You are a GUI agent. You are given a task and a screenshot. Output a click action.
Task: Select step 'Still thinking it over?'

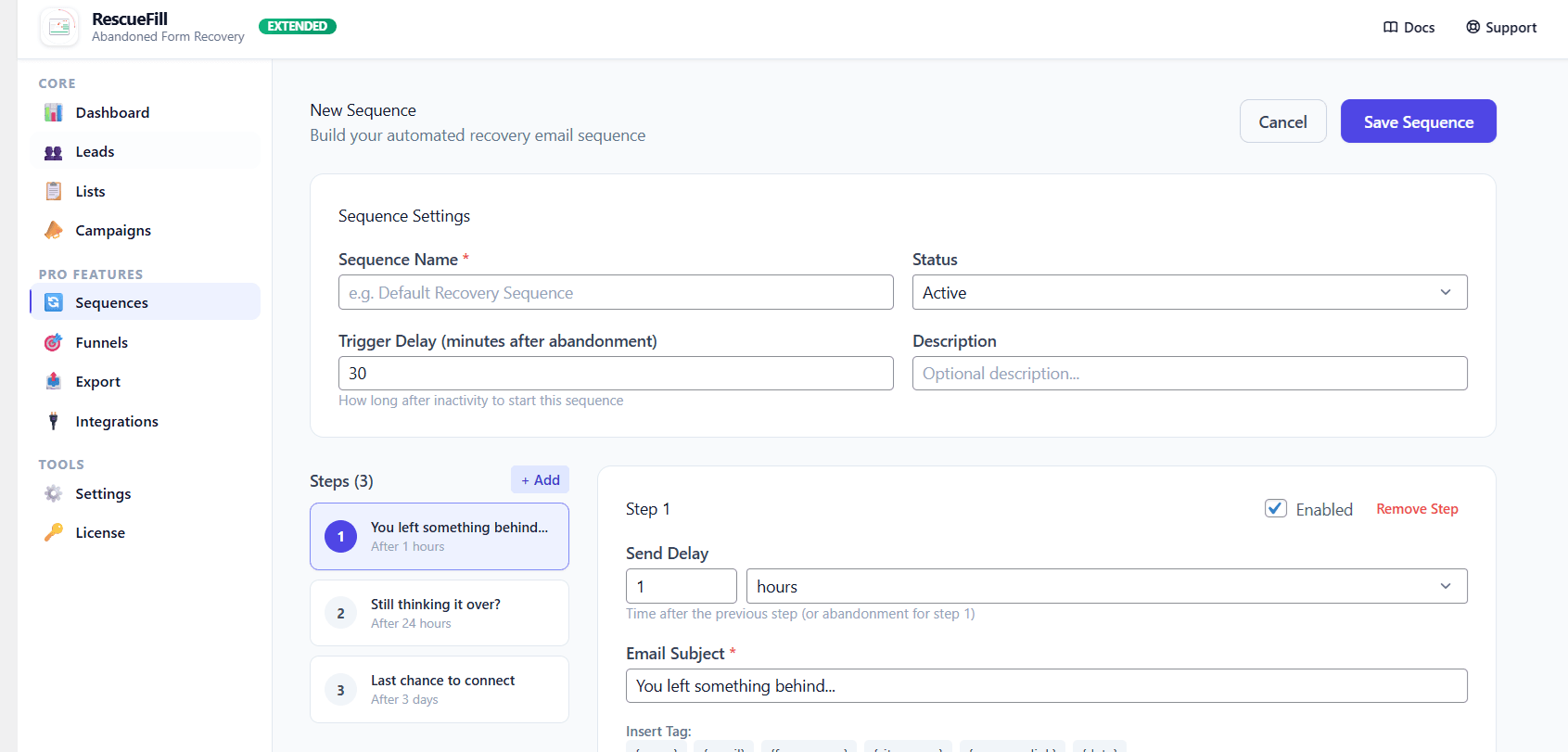tap(440, 613)
